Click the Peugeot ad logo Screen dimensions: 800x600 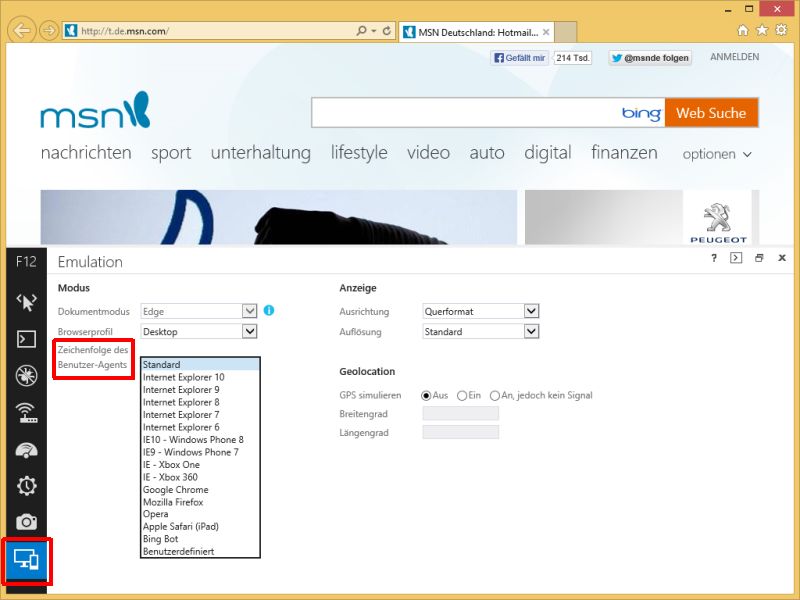tap(718, 223)
